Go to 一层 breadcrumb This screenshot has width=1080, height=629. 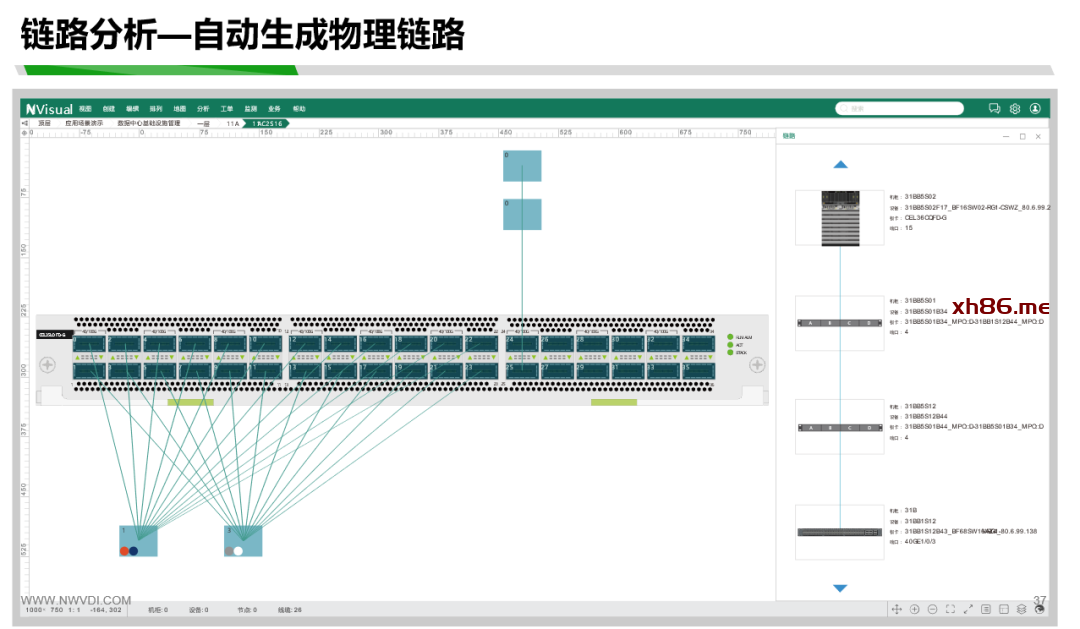click(x=203, y=124)
